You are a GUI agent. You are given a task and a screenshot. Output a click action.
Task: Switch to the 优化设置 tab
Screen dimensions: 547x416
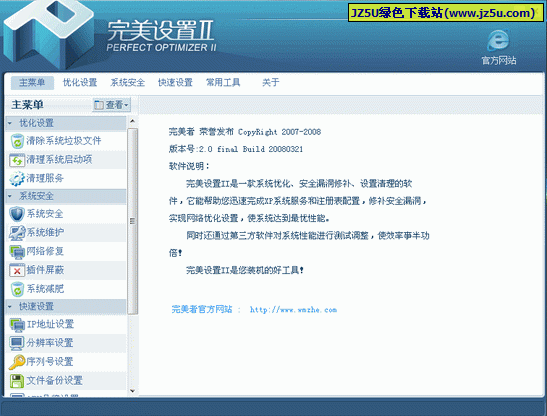coord(80,83)
